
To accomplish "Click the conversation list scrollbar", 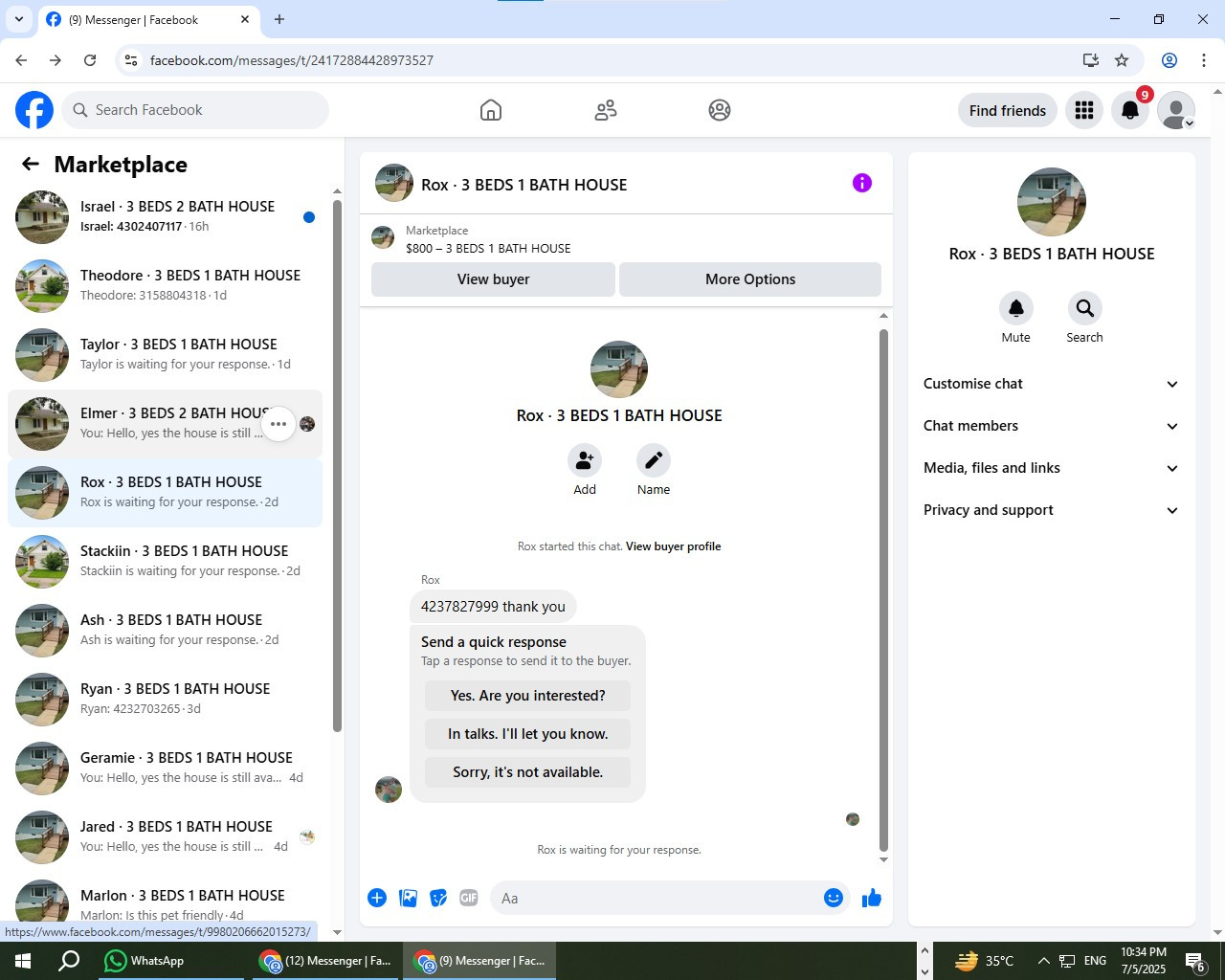I will coord(337,466).
